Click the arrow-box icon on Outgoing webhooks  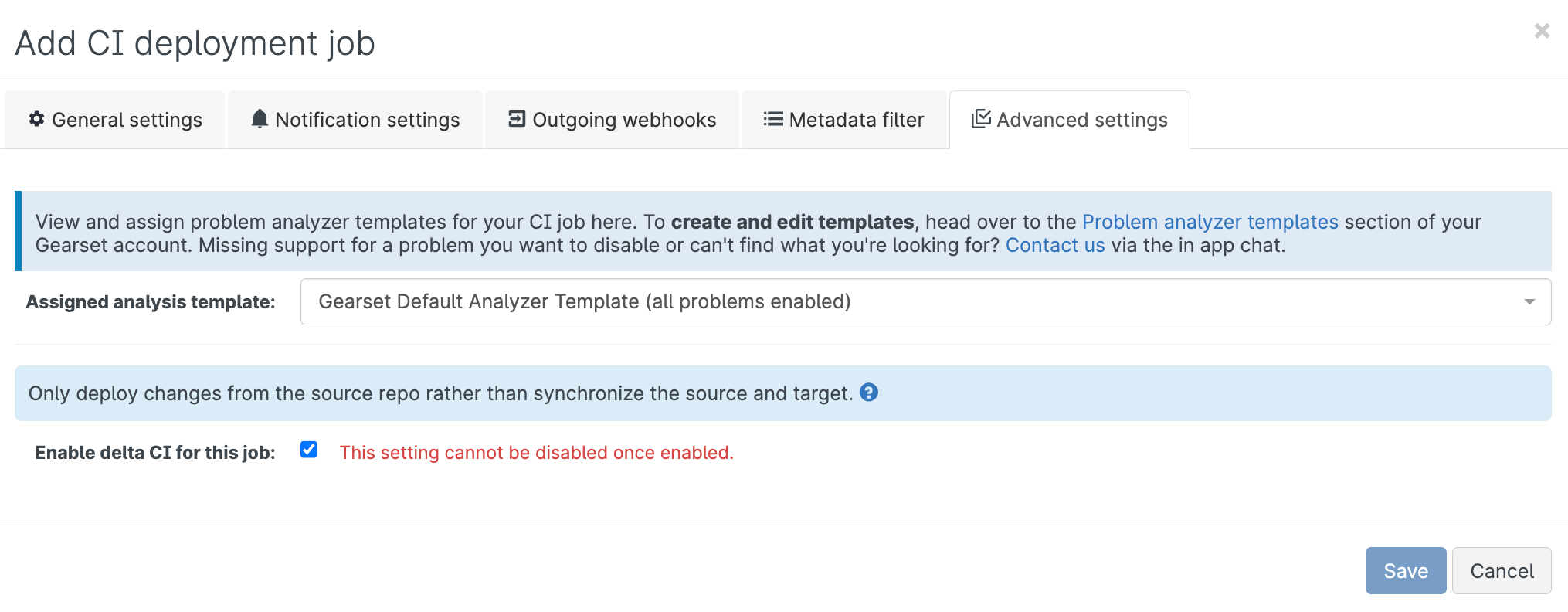(517, 119)
